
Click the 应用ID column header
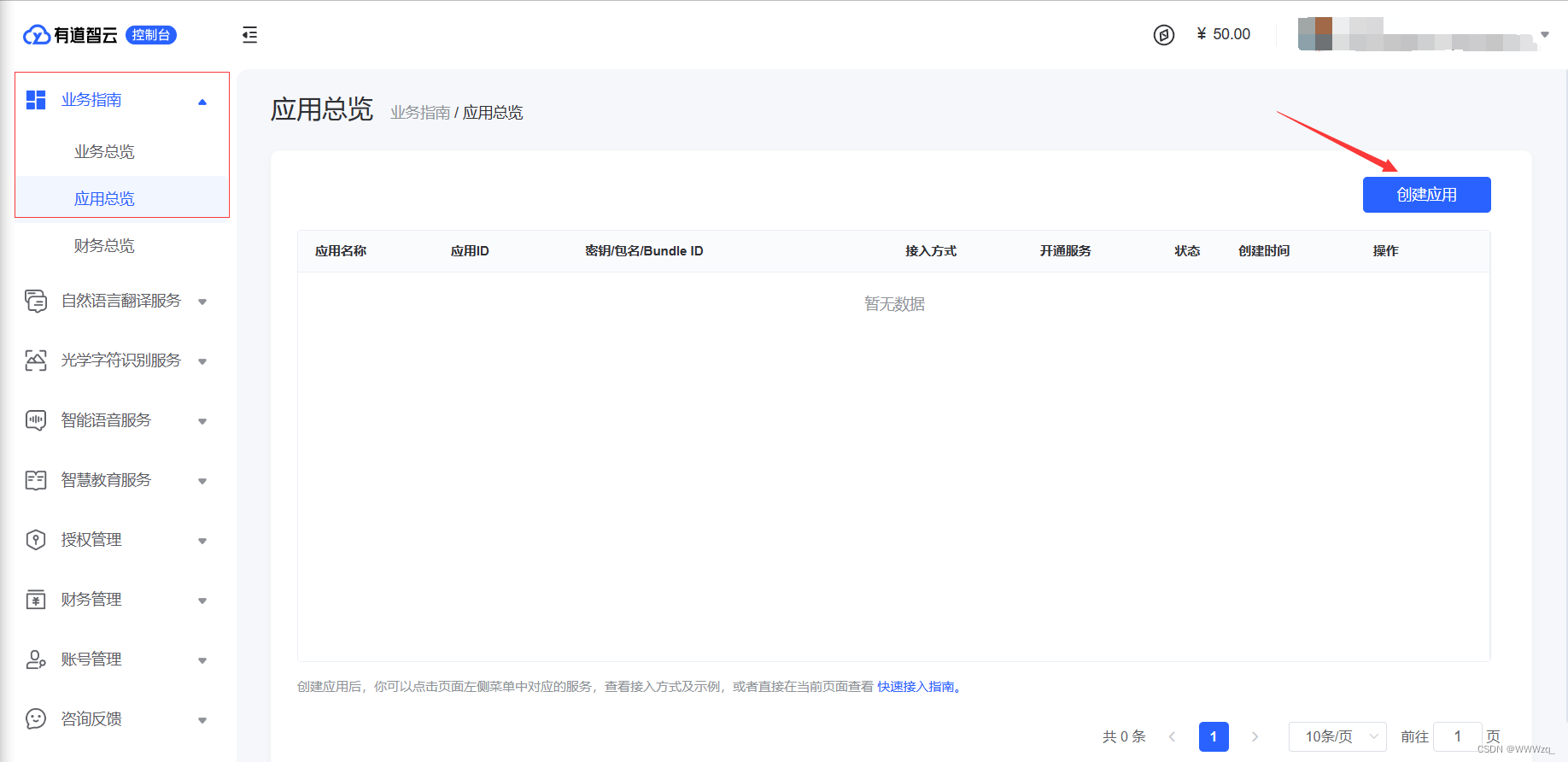coord(470,251)
